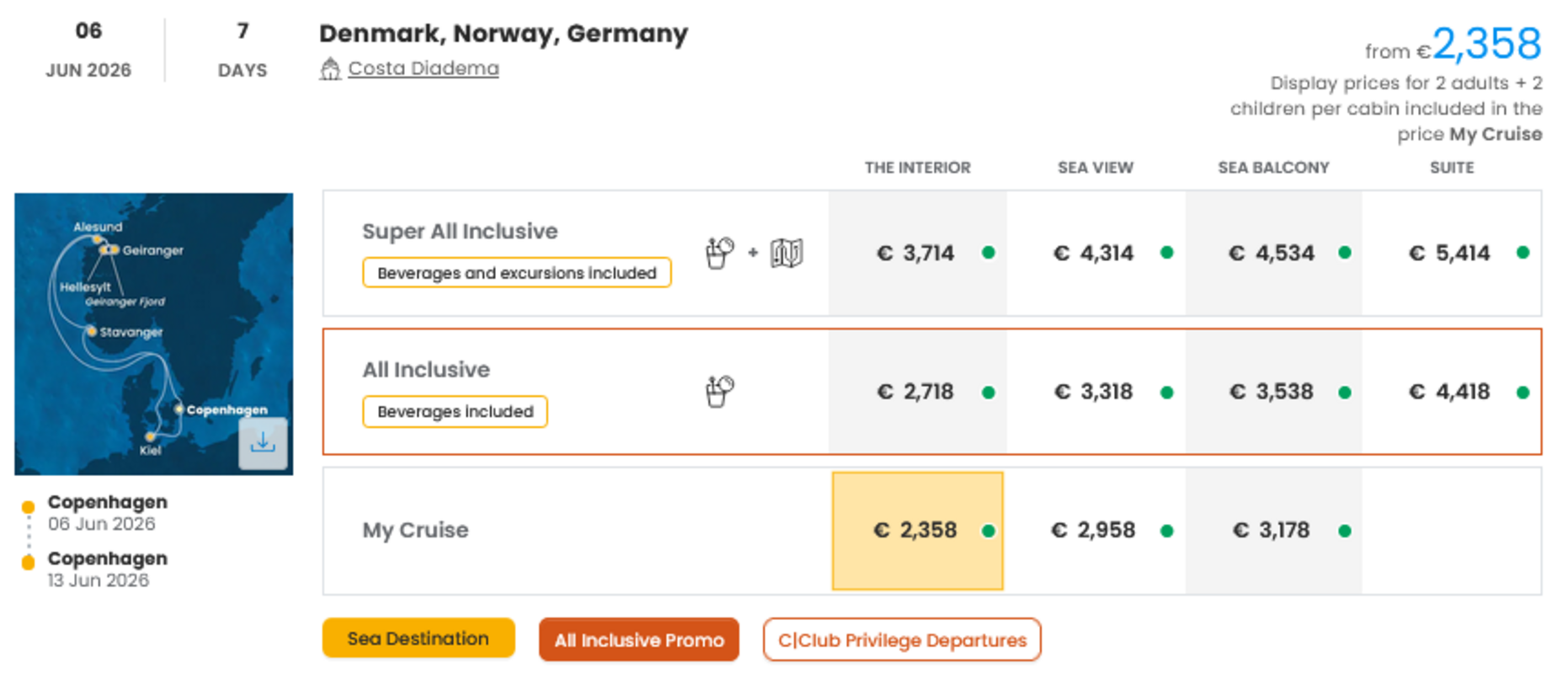Choose Super All Inclusive Sea Balcony € 4,534

click(1272, 253)
